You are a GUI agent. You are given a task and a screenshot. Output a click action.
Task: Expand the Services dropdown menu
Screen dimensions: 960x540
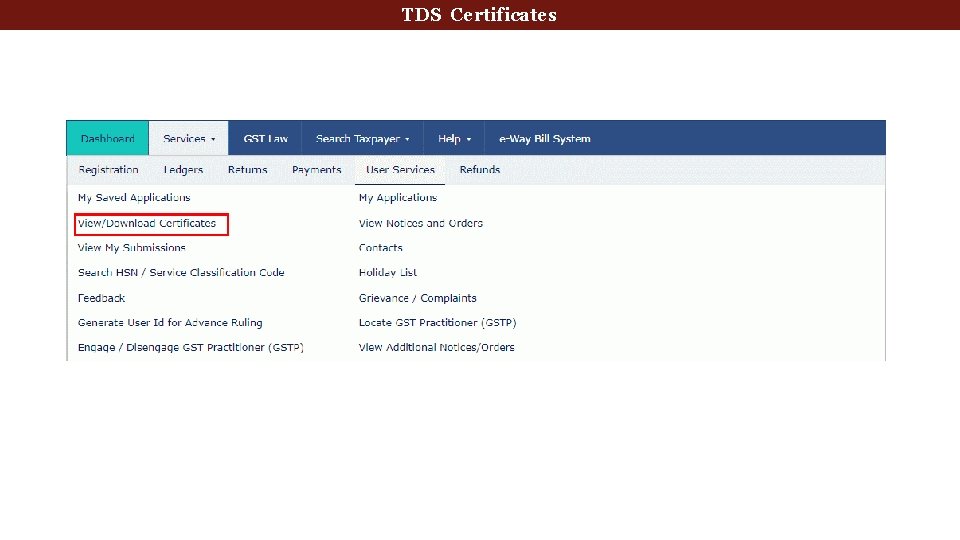click(x=189, y=138)
